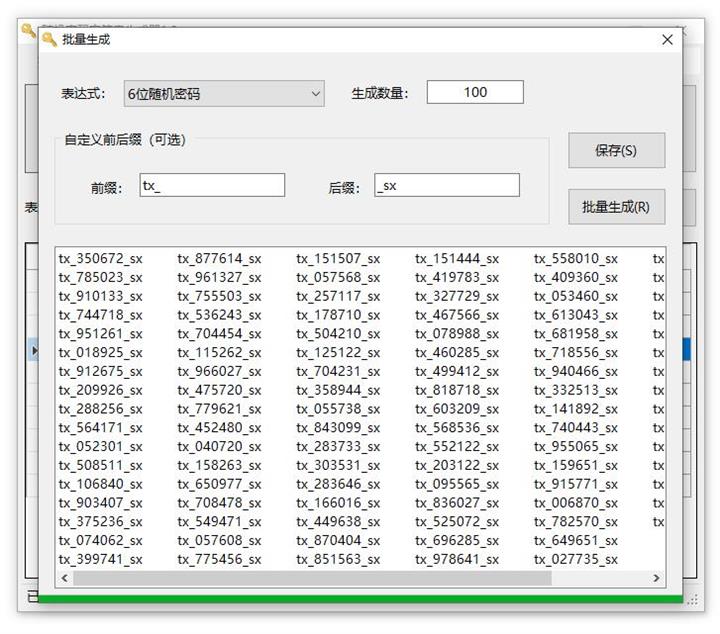Click the left arrow of horizontal scrollbar
Image resolution: width=720 pixels, height=634 pixels.
[64, 578]
